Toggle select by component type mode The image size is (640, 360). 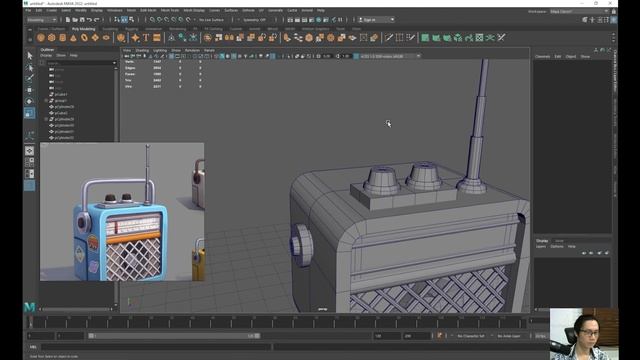click(131, 20)
